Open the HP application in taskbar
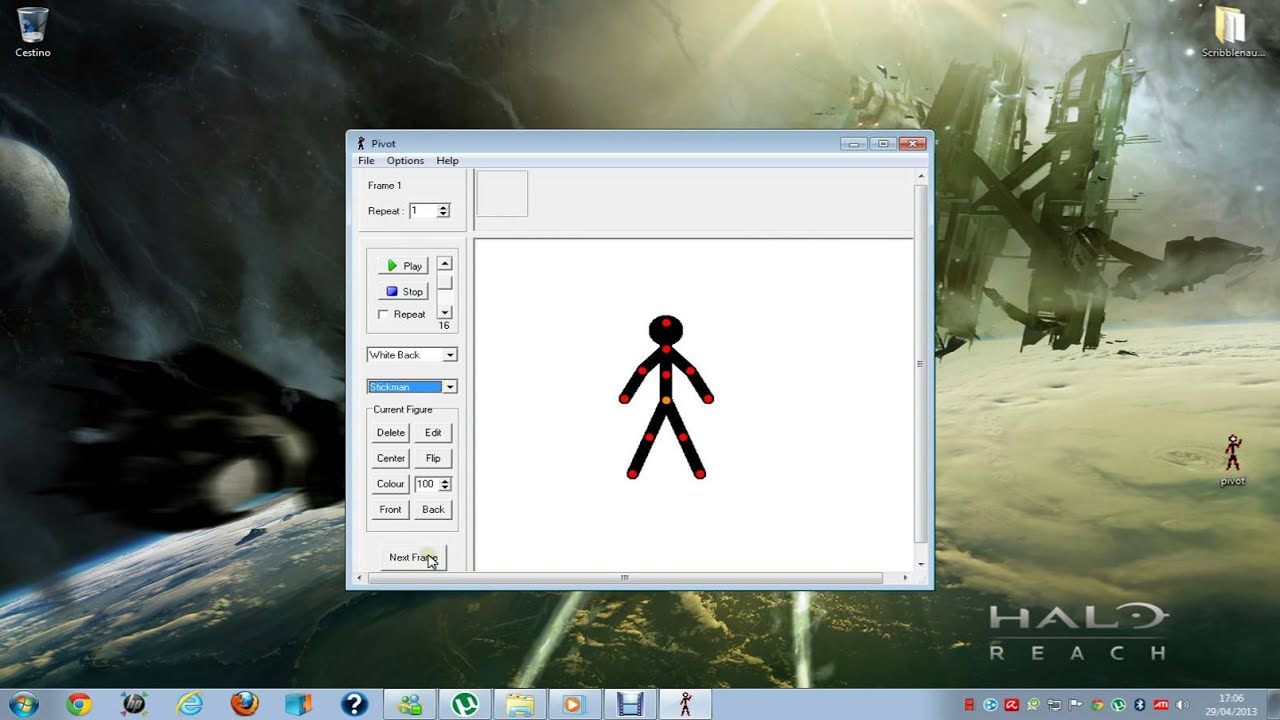 pos(134,704)
